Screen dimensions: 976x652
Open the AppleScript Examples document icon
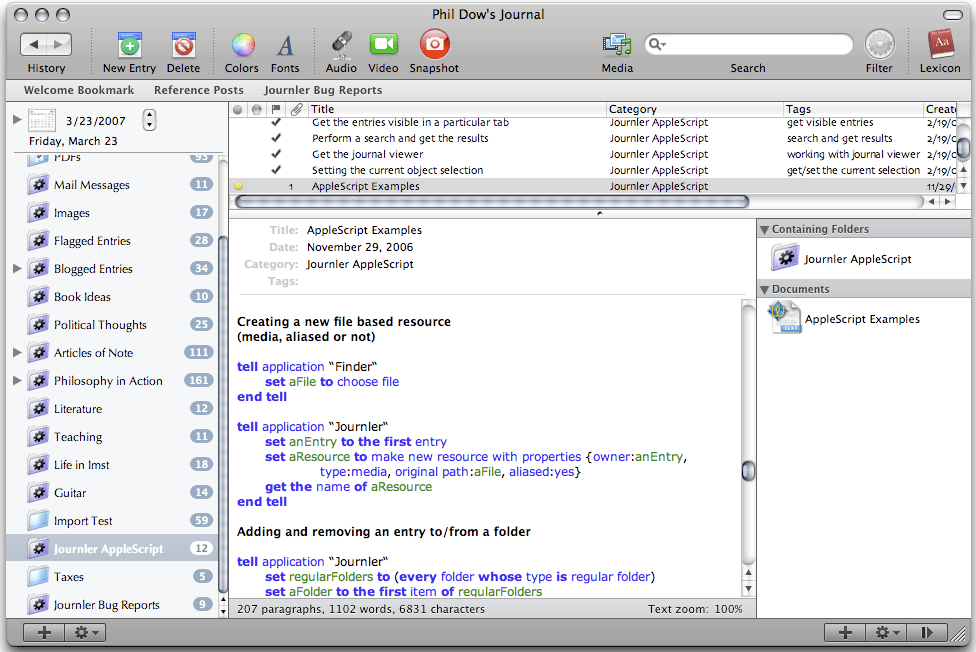[784, 318]
